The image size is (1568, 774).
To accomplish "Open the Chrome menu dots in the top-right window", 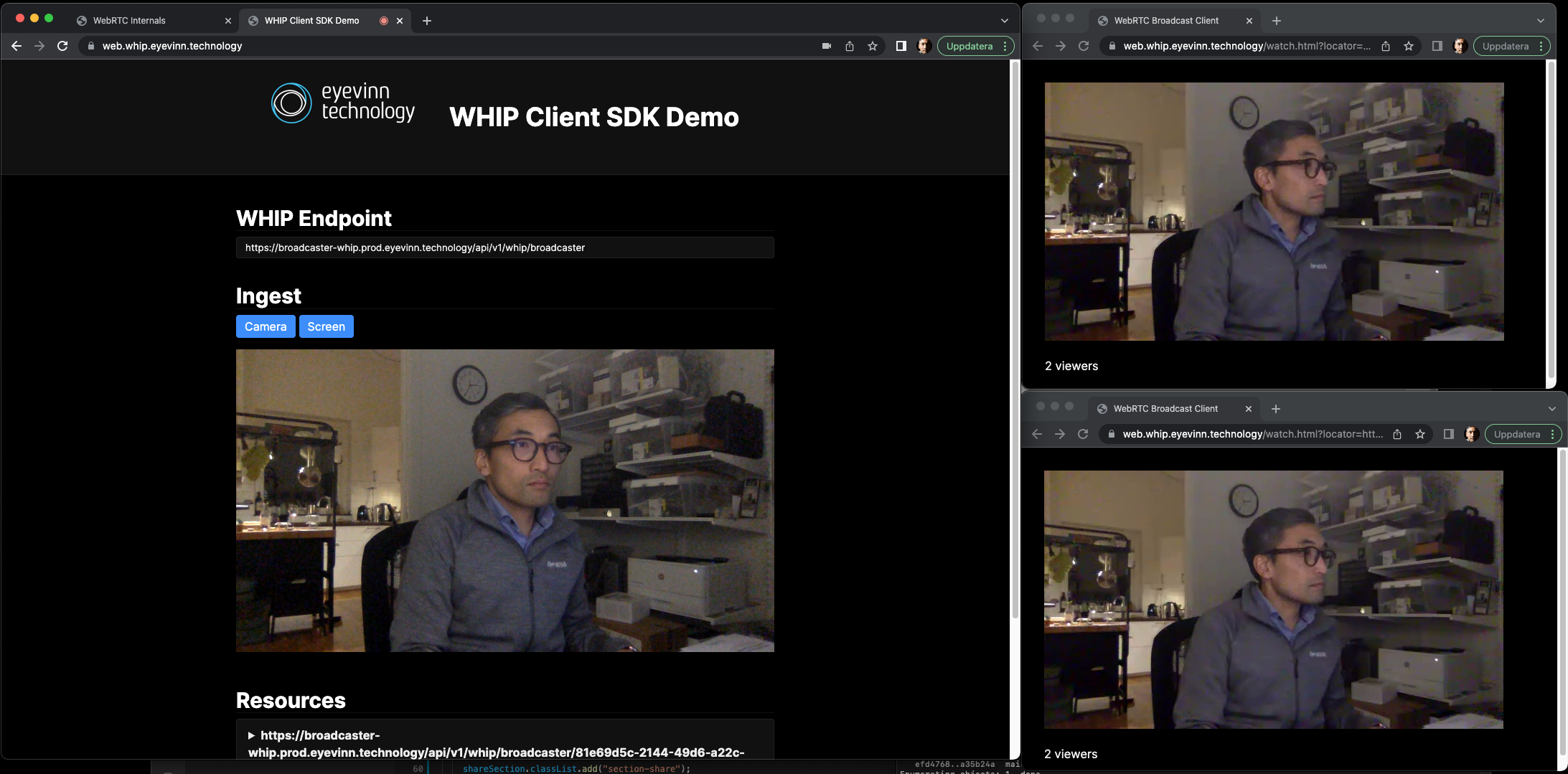I will (1541, 46).
